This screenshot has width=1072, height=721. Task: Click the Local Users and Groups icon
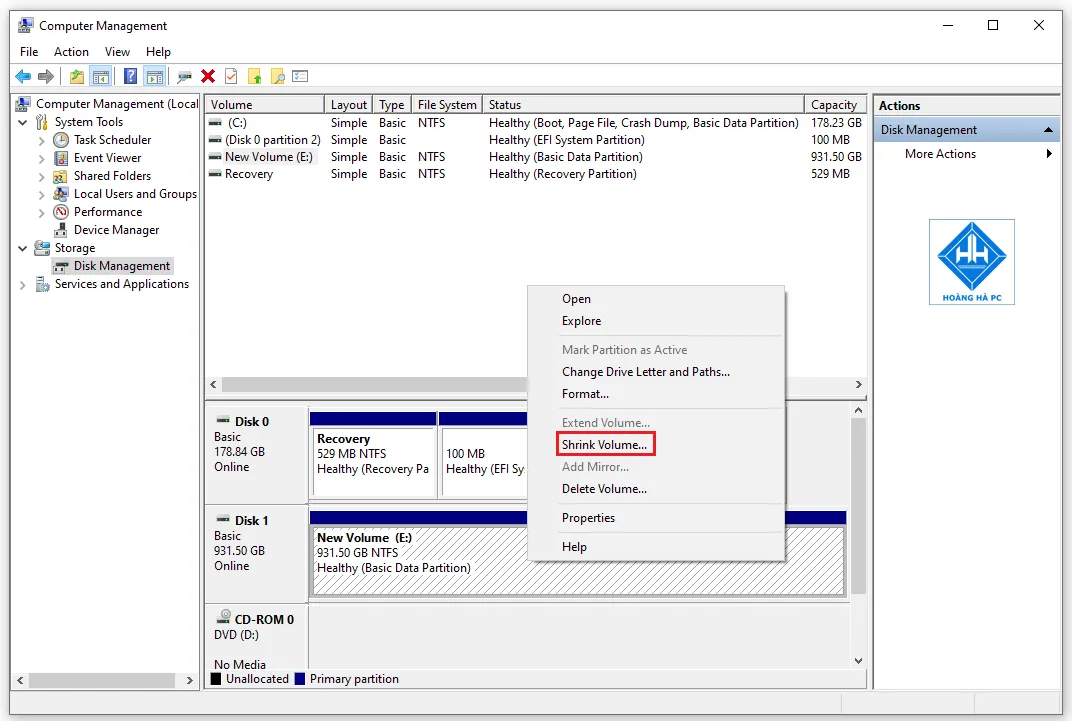tap(62, 194)
